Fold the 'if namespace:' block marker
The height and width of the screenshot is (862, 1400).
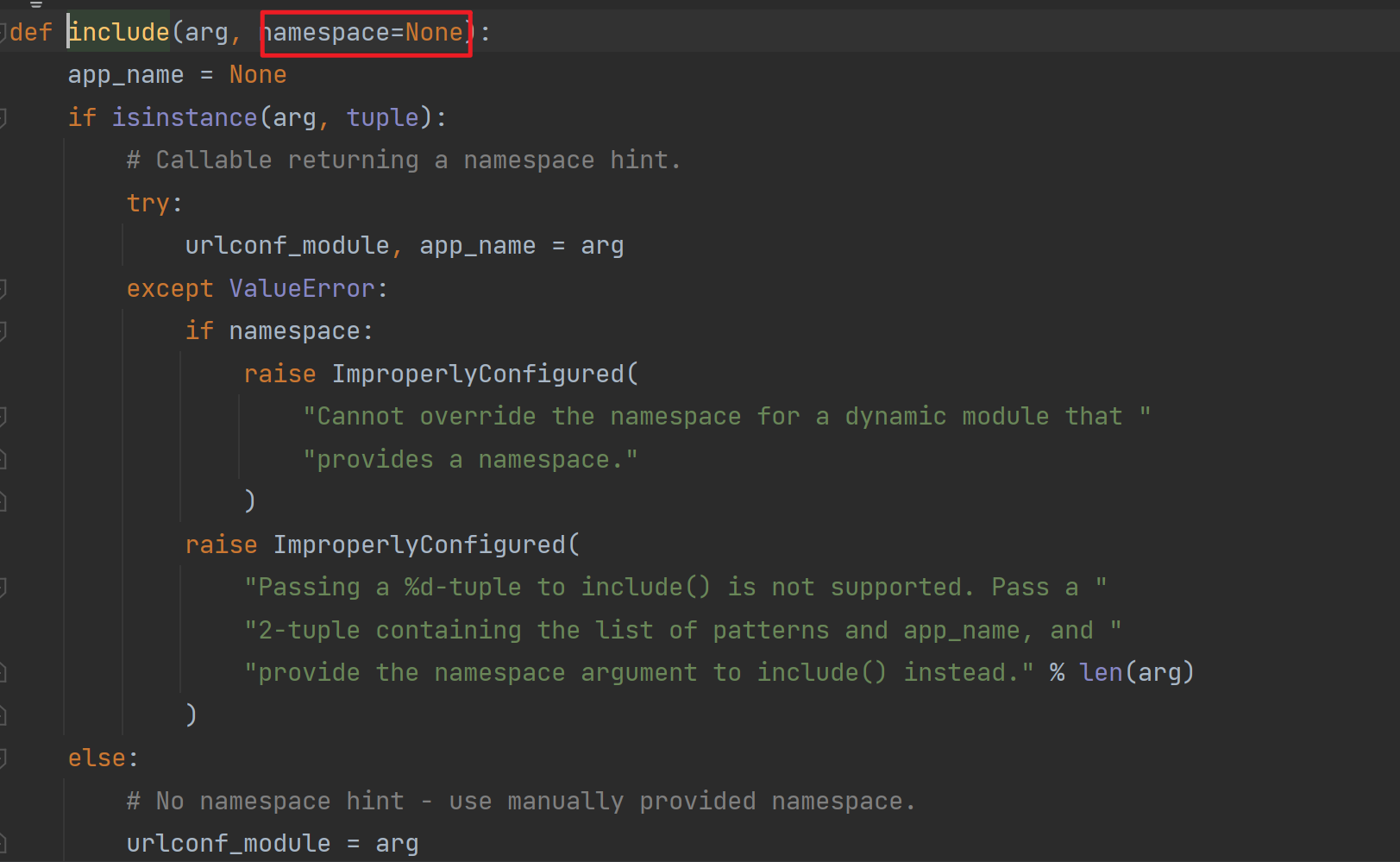3,331
